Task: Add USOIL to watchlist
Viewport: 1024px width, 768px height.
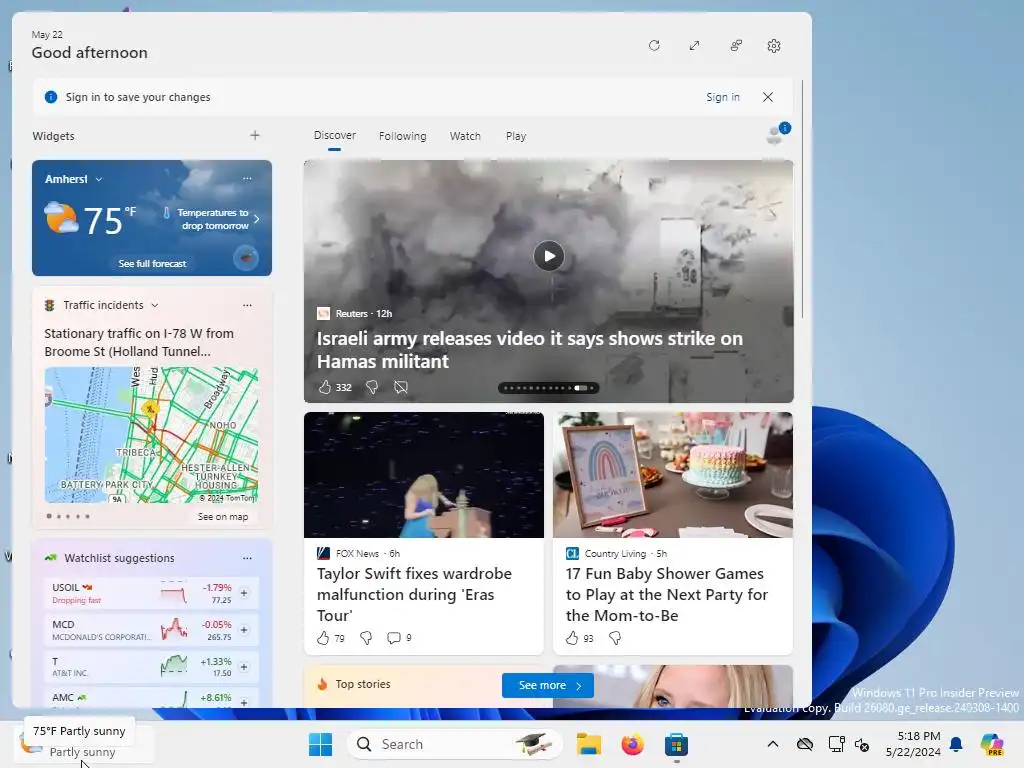Action: point(244,593)
